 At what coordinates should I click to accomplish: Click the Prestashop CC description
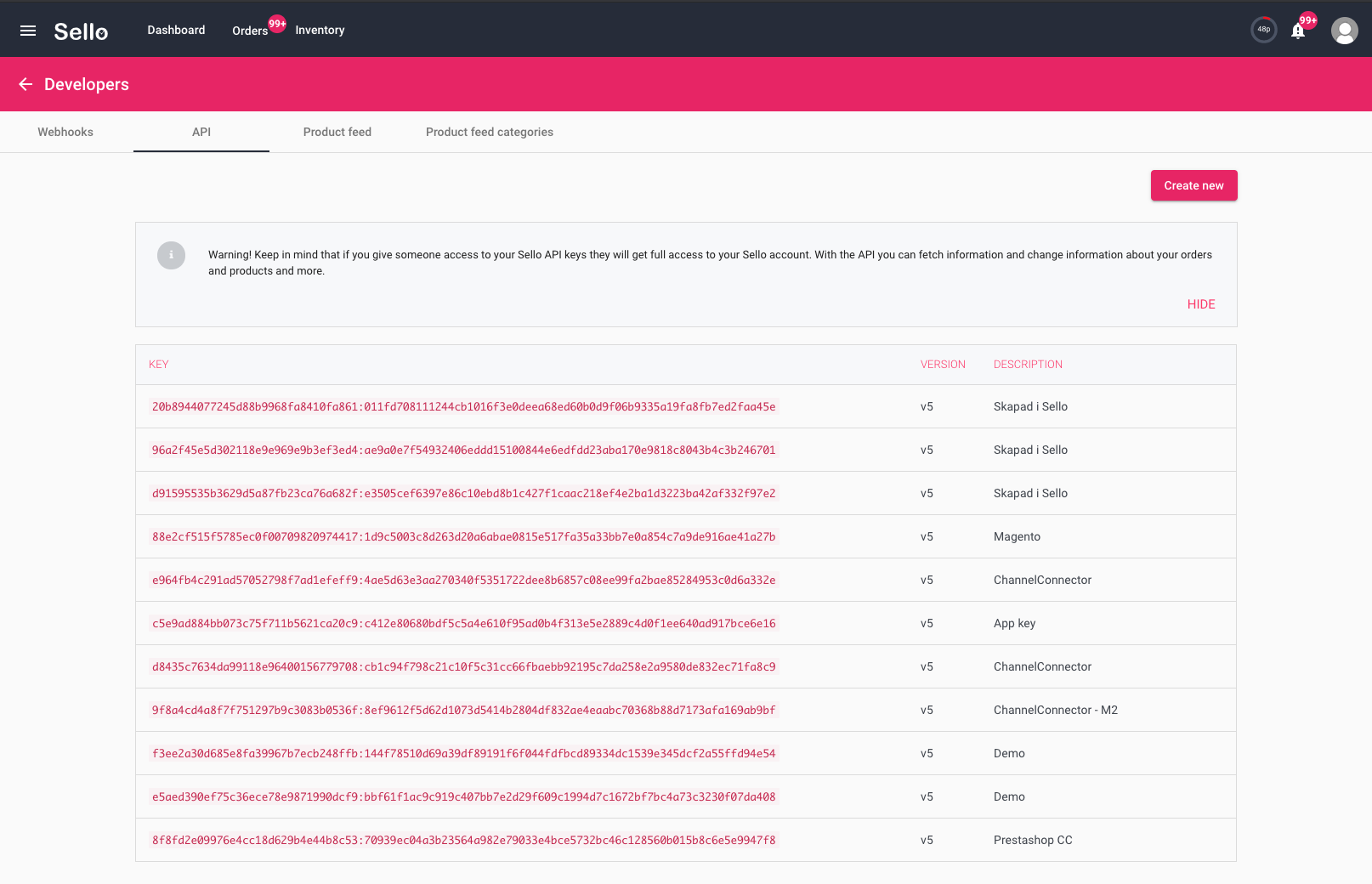tap(1033, 841)
